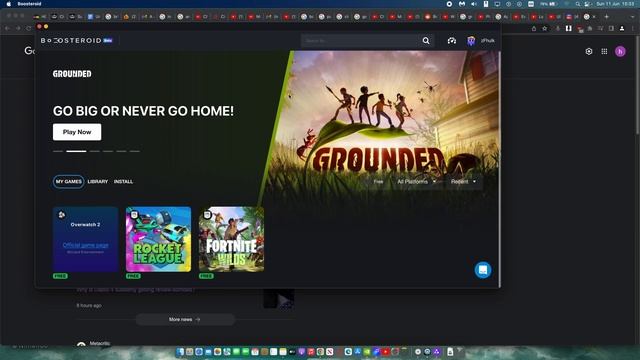Select the first carousel indicator dash

pyautogui.click(x=58, y=151)
